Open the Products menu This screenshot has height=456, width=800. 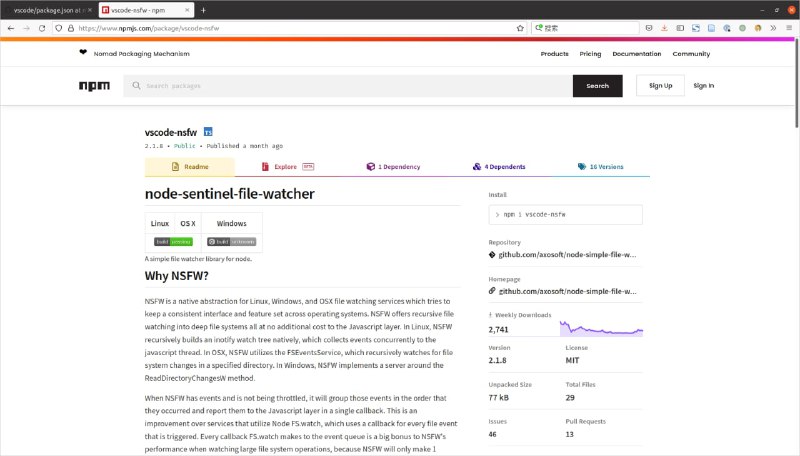click(555, 54)
